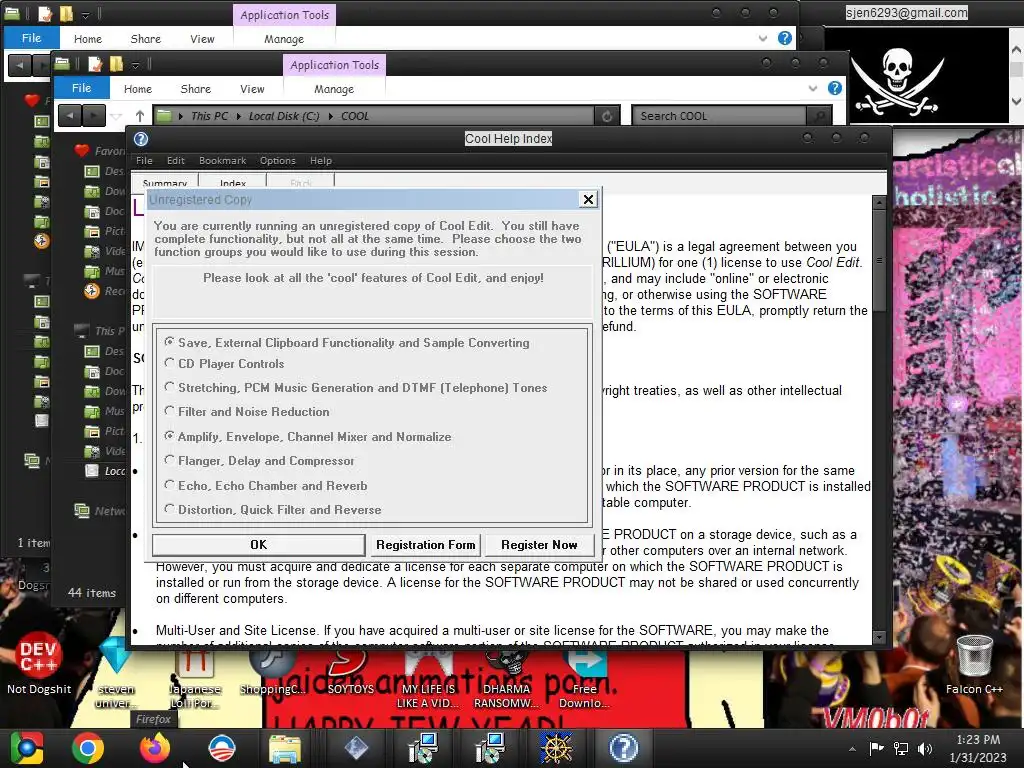Show hidden system tray icons arrow

tap(852, 748)
